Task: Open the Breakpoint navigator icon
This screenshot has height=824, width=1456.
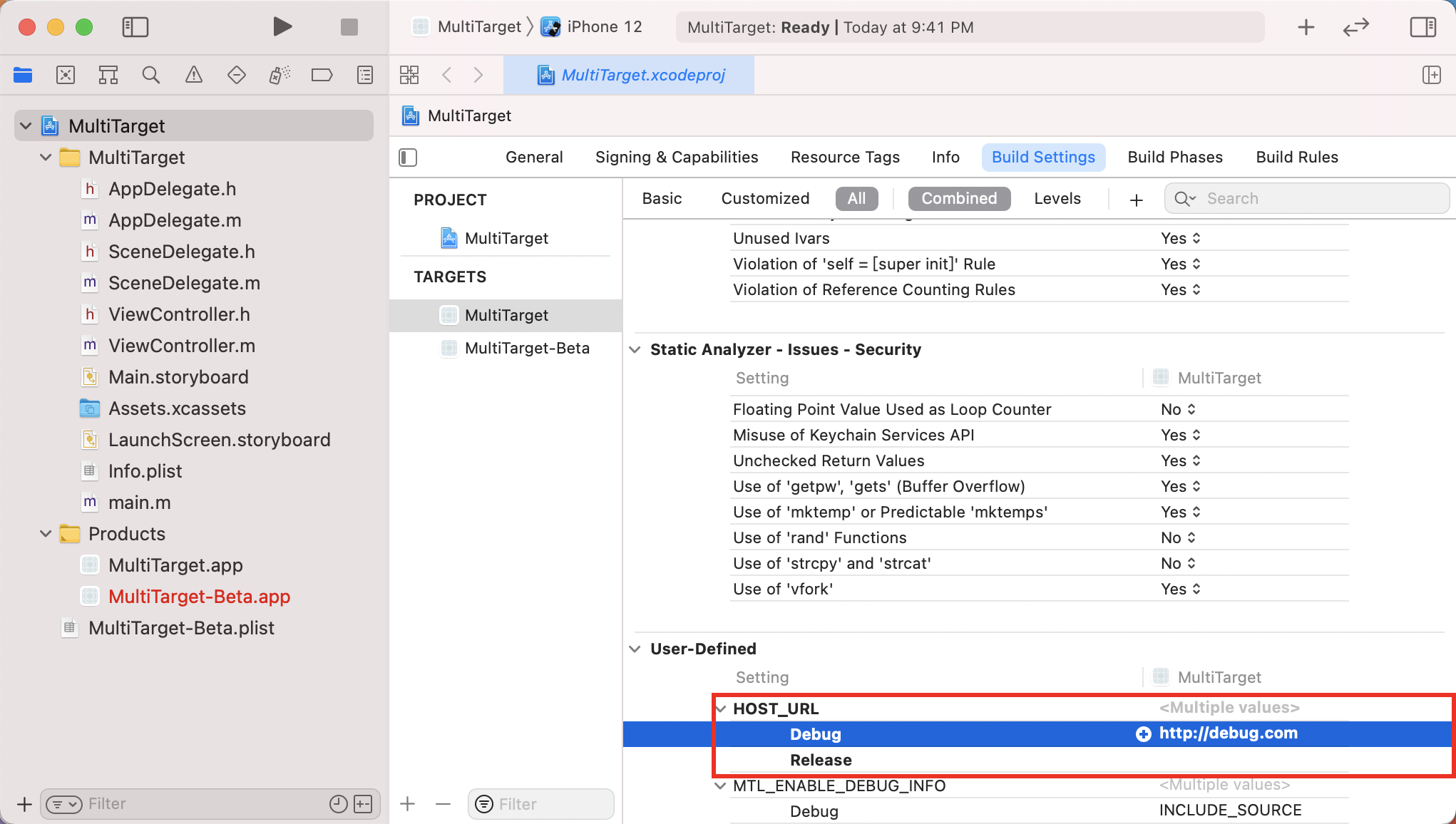Action: point(322,75)
